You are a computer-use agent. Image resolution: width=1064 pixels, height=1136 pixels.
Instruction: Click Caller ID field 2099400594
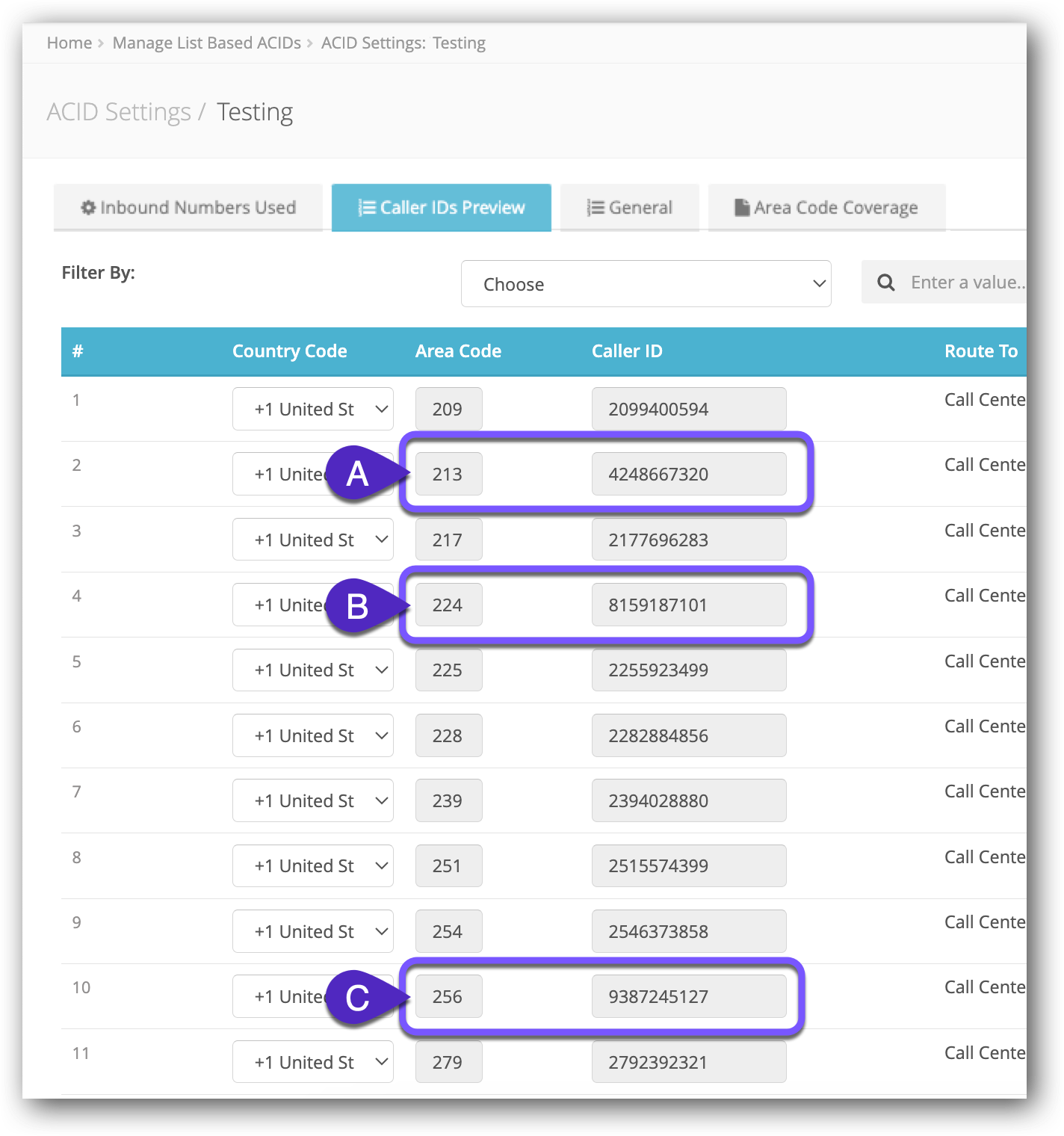(x=689, y=409)
